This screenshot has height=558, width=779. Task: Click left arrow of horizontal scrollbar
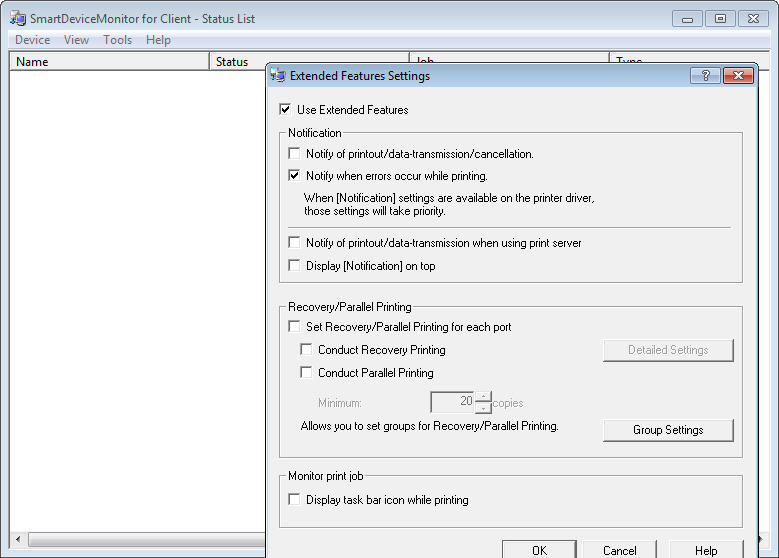click(x=18, y=539)
